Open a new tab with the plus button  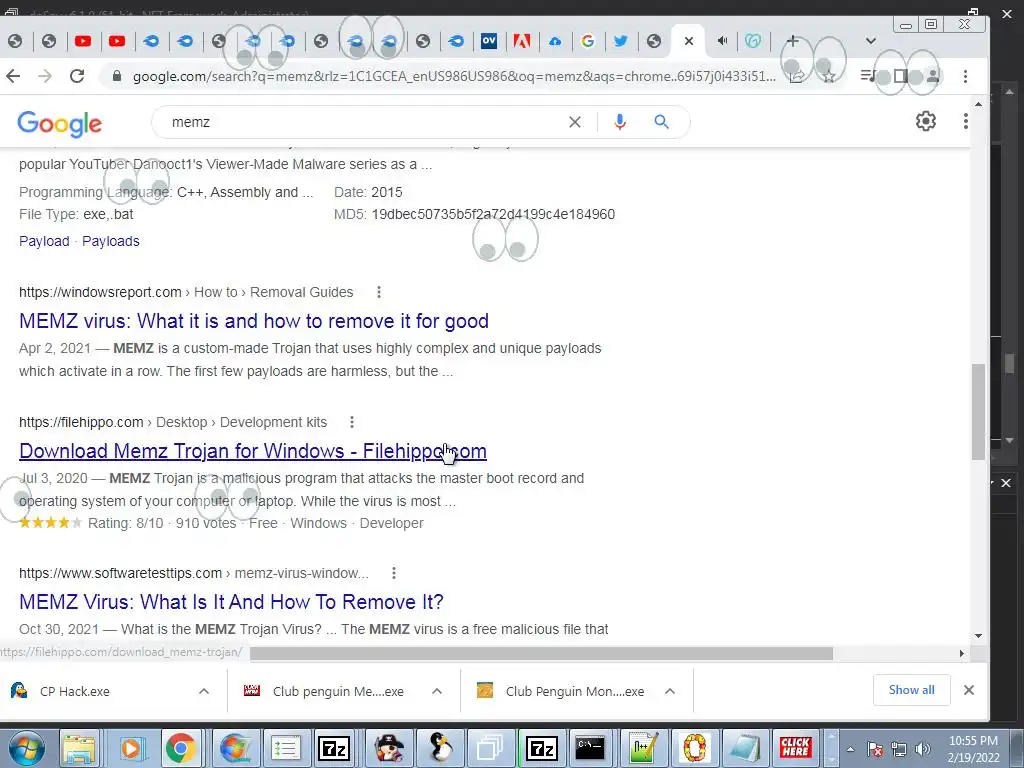(793, 41)
